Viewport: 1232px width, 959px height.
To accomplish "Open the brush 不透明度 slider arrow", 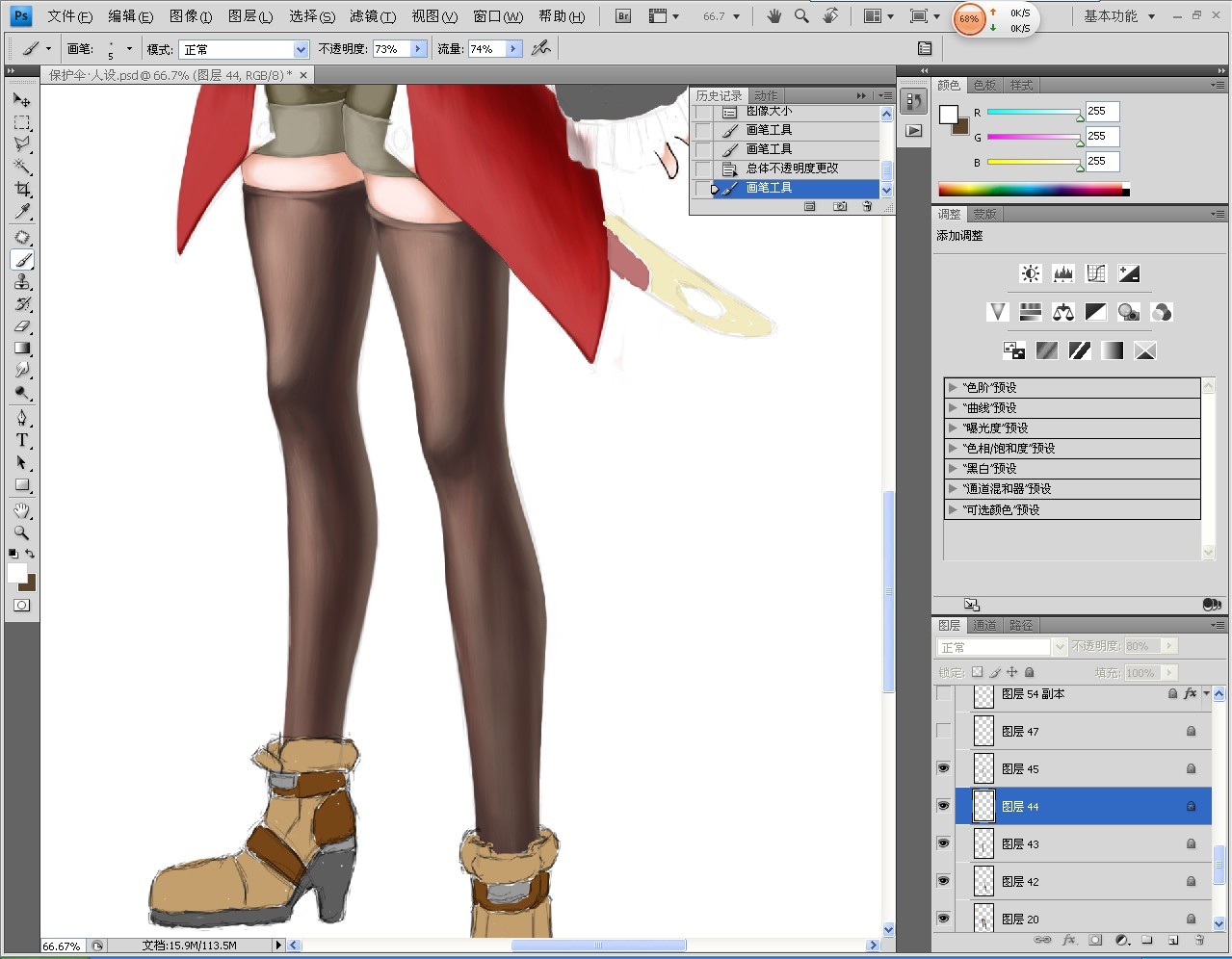I will pyautogui.click(x=418, y=49).
